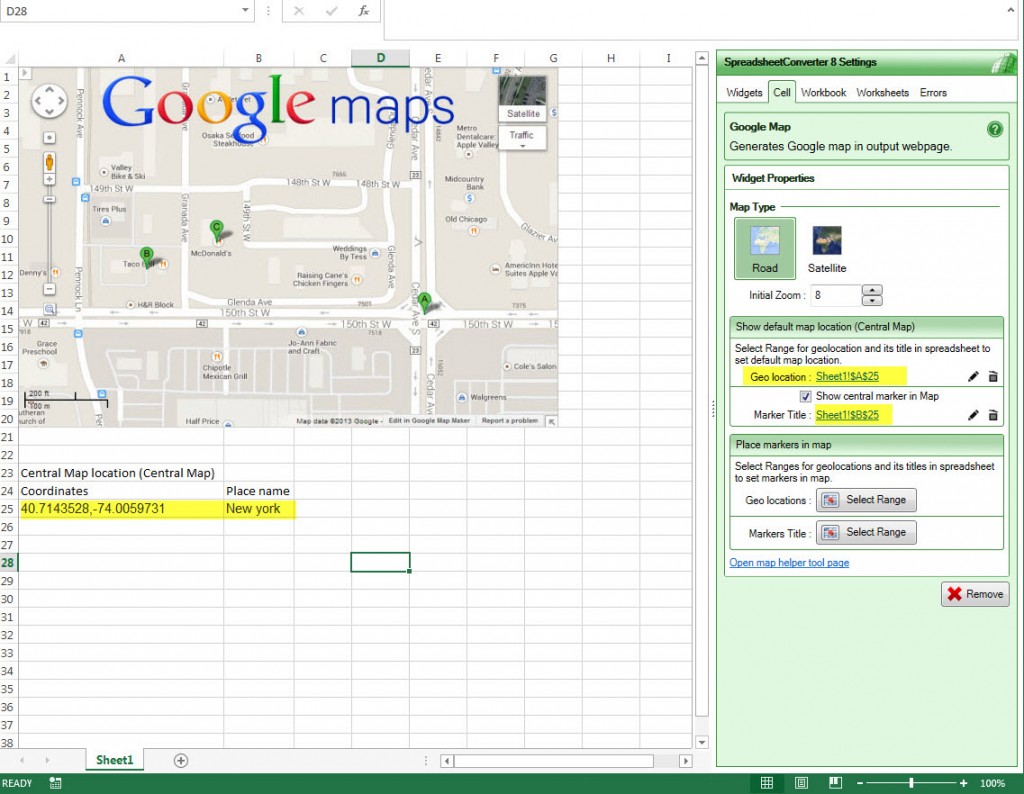Screen dimensions: 1024x794
Task: Select the Road map type
Action: pyautogui.click(x=764, y=248)
